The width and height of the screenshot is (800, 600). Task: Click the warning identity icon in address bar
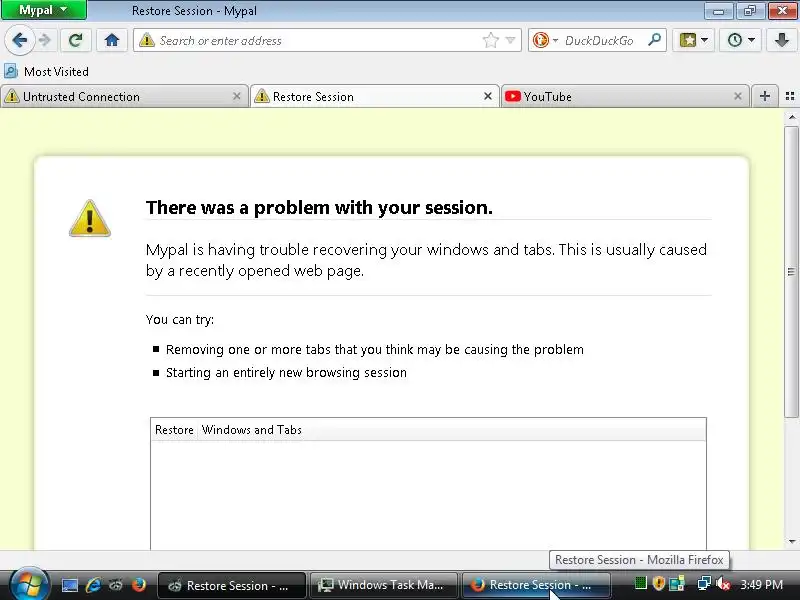(x=146, y=40)
